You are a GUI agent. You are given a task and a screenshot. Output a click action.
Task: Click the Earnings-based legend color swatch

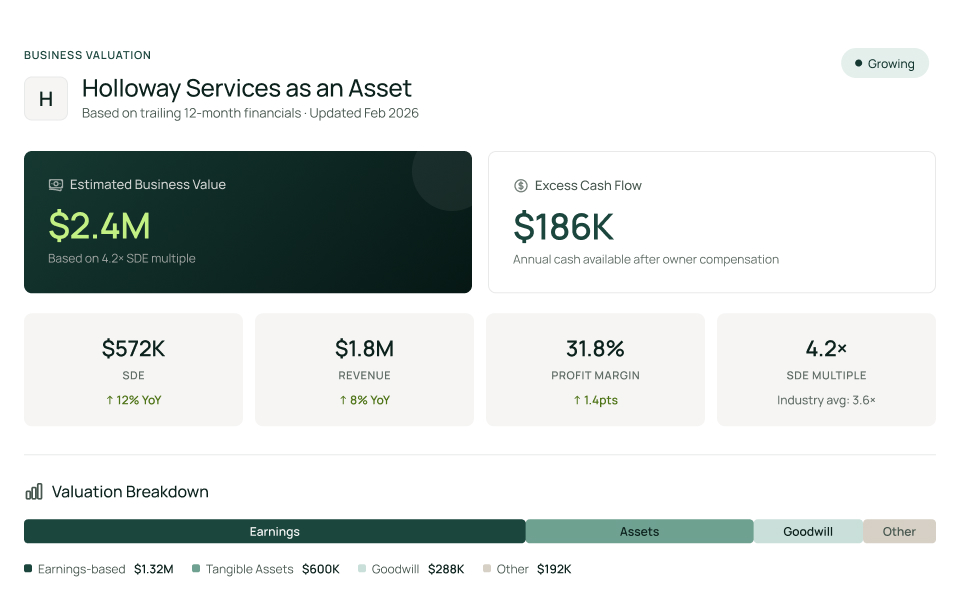coord(28,569)
